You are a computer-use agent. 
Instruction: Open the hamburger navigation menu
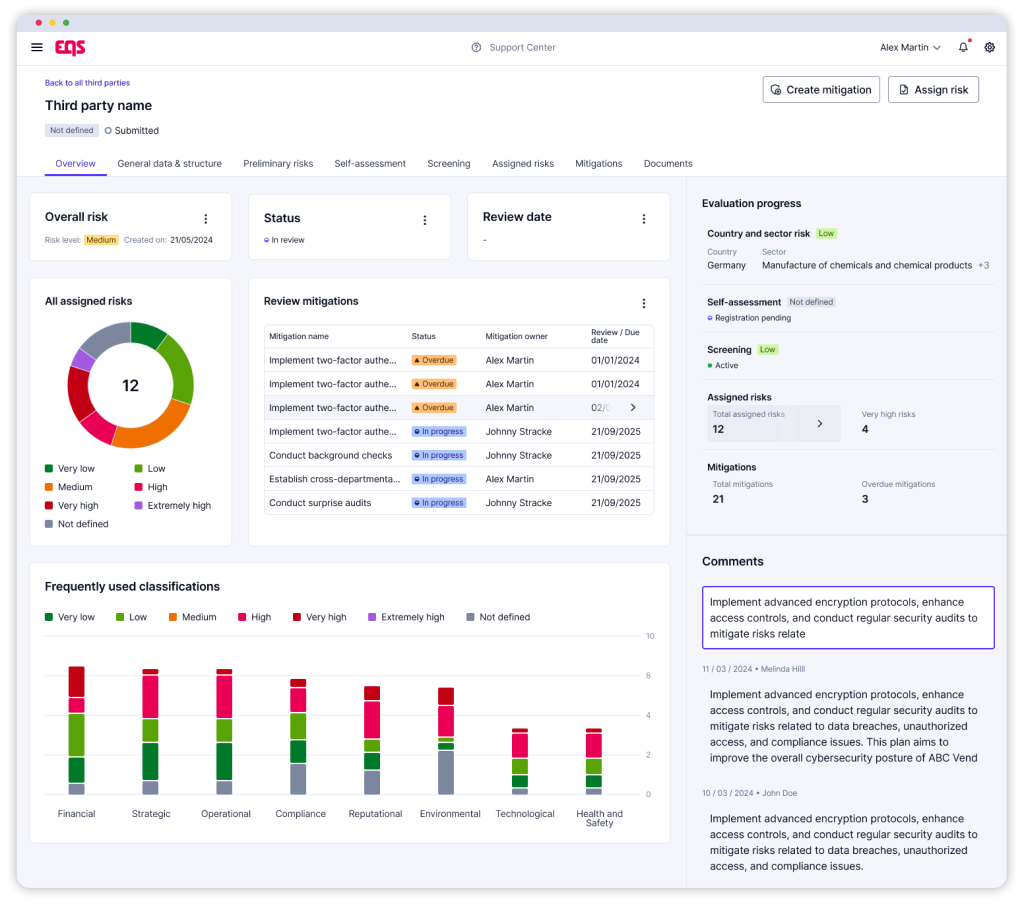[x=37, y=47]
